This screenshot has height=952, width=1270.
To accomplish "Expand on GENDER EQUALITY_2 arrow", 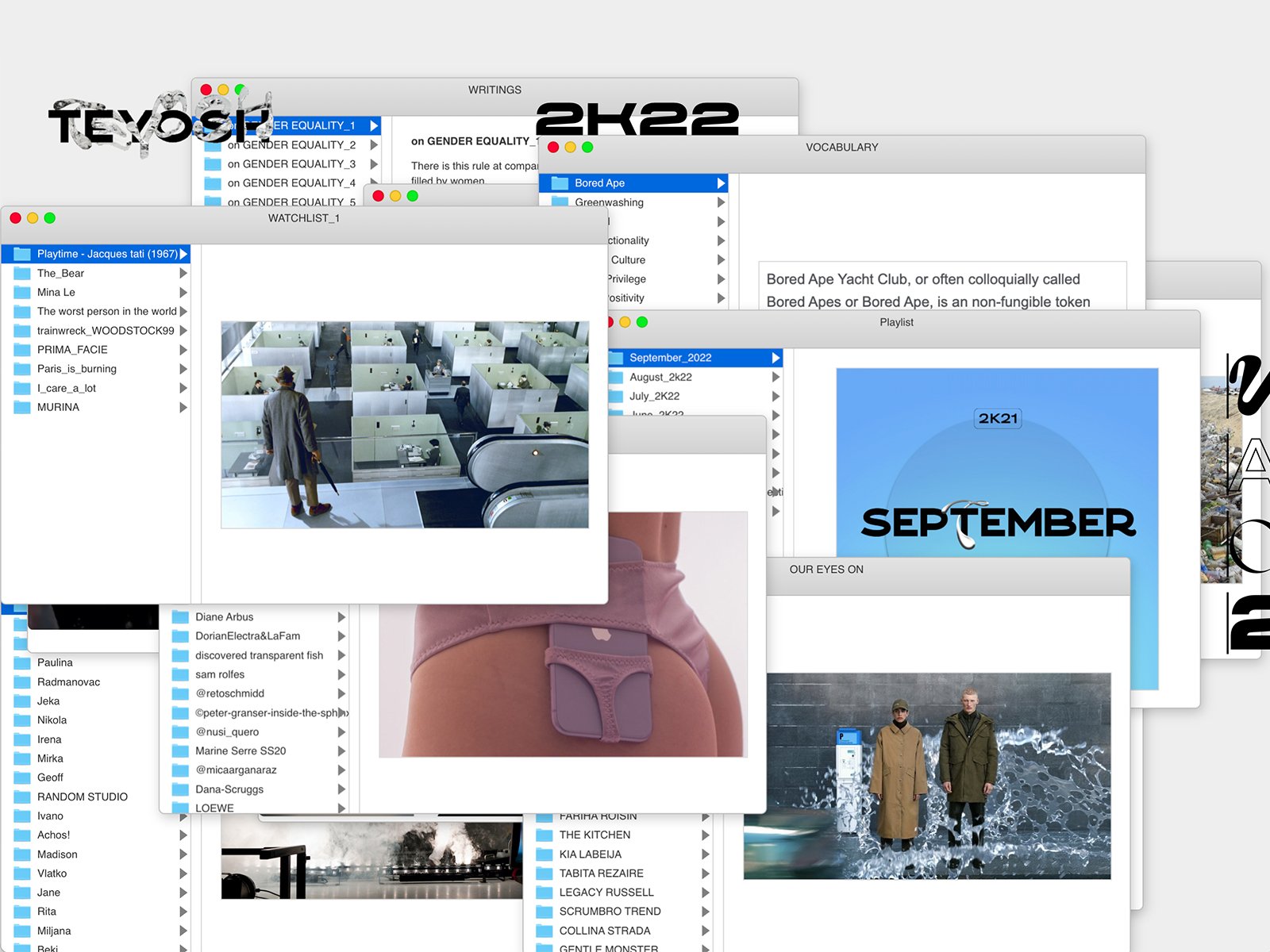I will tap(374, 145).
